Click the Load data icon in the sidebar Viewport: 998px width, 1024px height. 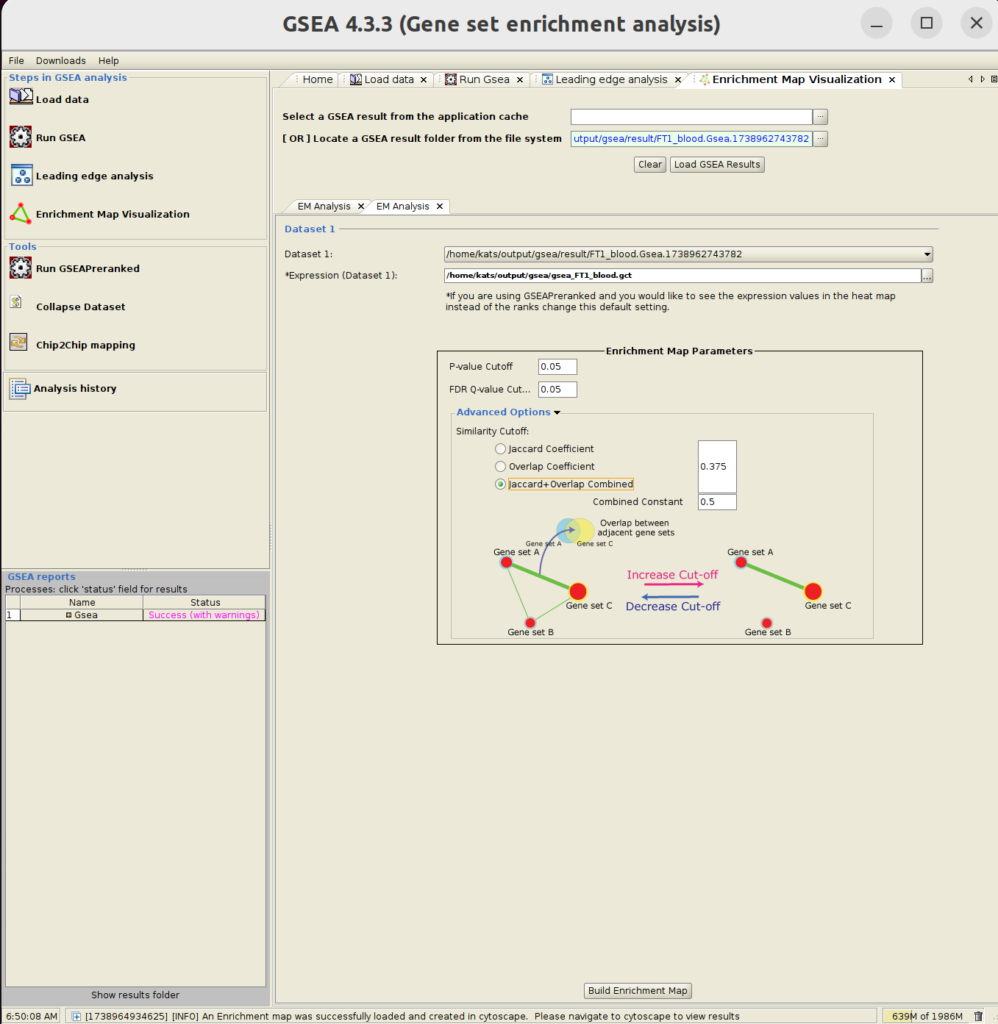(x=21, y=97)
